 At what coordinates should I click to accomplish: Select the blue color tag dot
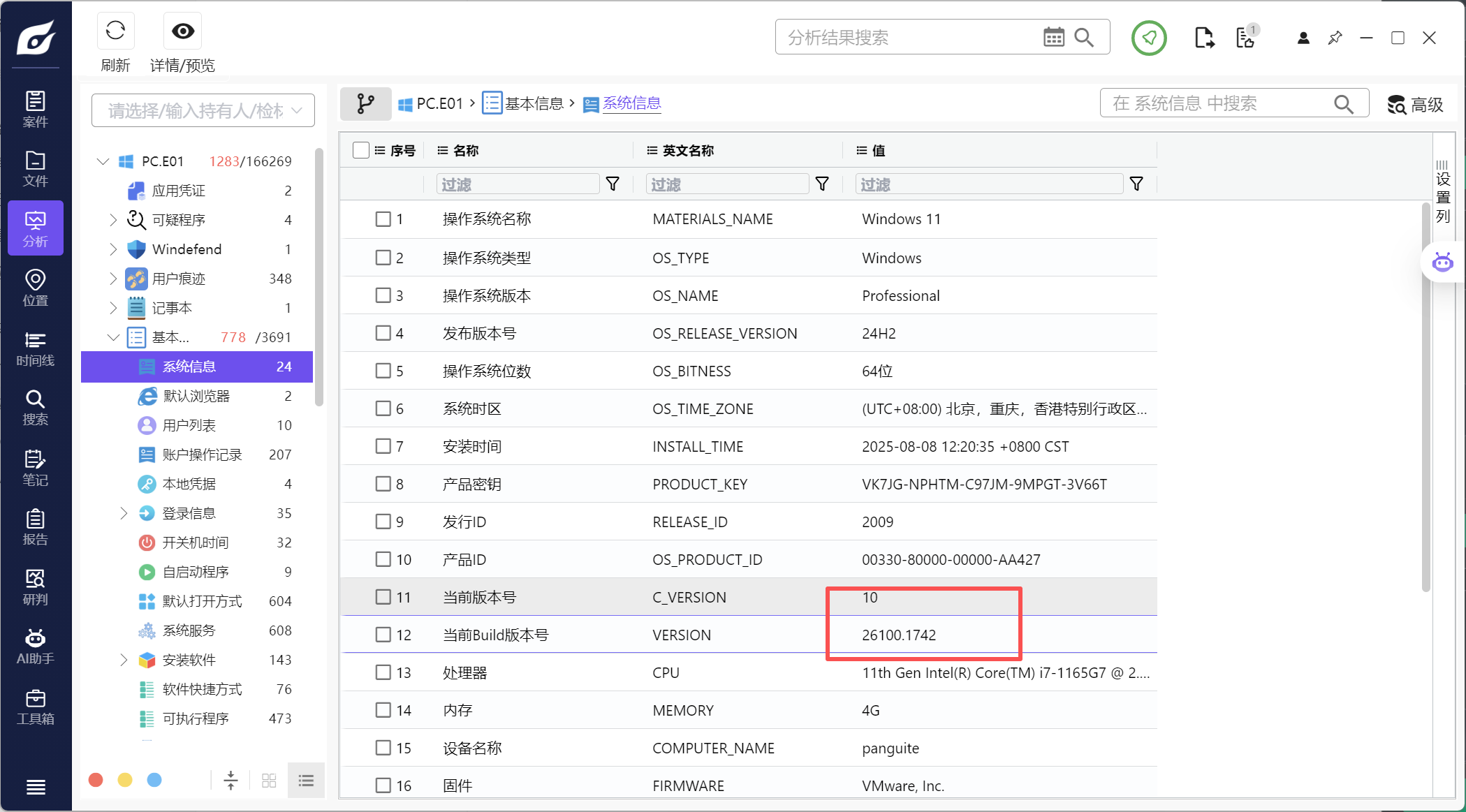point(154,780)
